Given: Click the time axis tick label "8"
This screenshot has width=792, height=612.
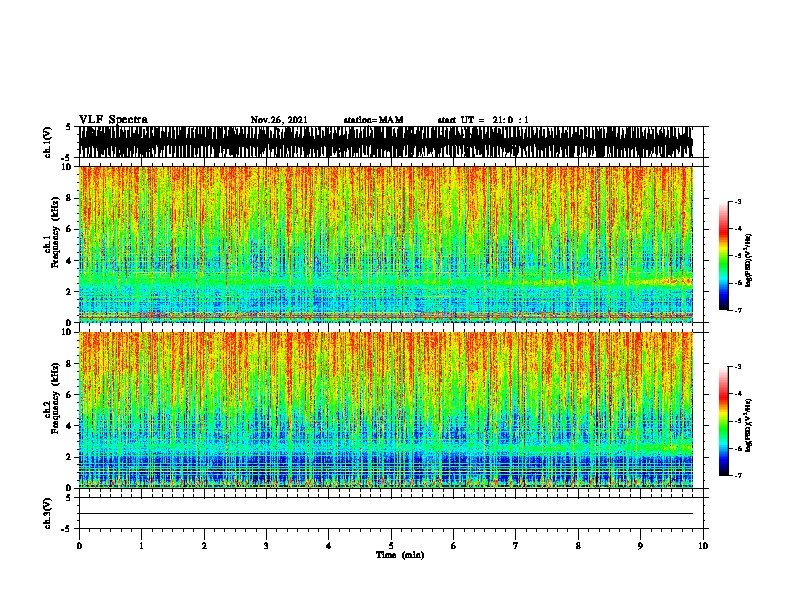Looking at the screenshot, I should [x=578, y=546].
